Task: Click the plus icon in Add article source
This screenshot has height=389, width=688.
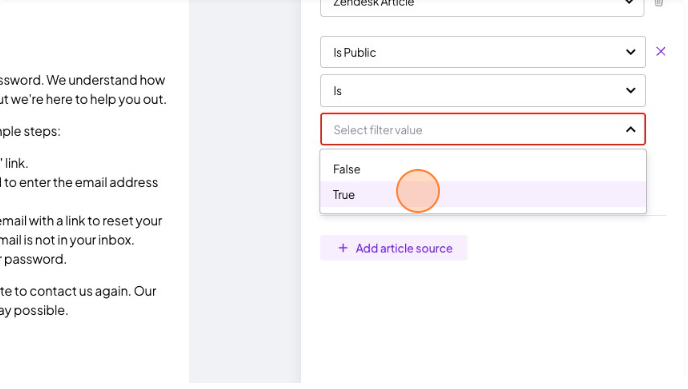Action: click(343, 248)
